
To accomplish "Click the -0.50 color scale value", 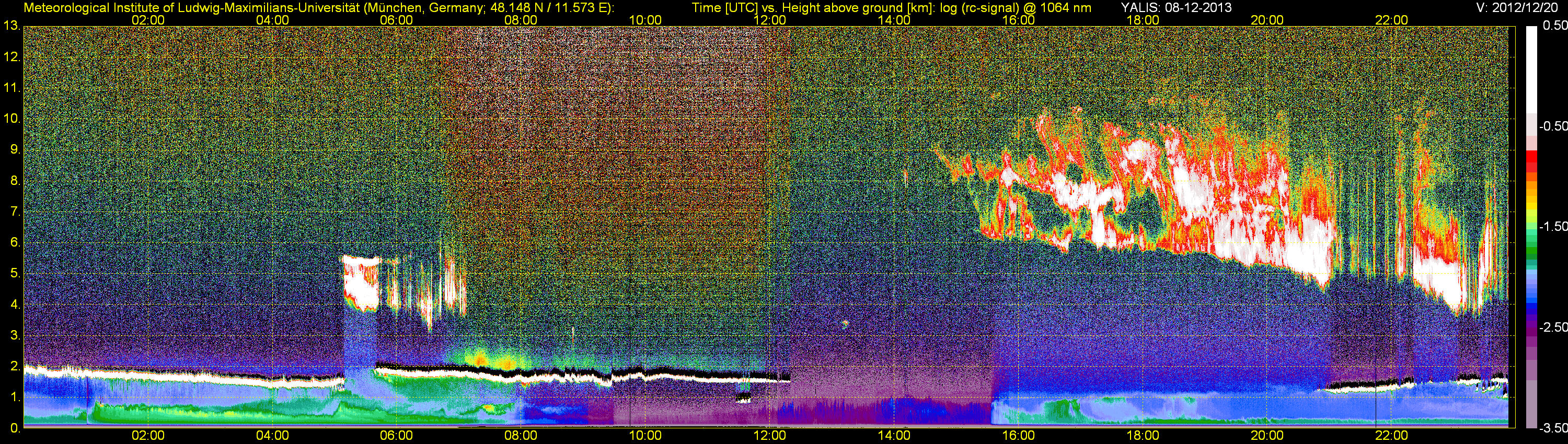I will click(x=1553, y=126).
